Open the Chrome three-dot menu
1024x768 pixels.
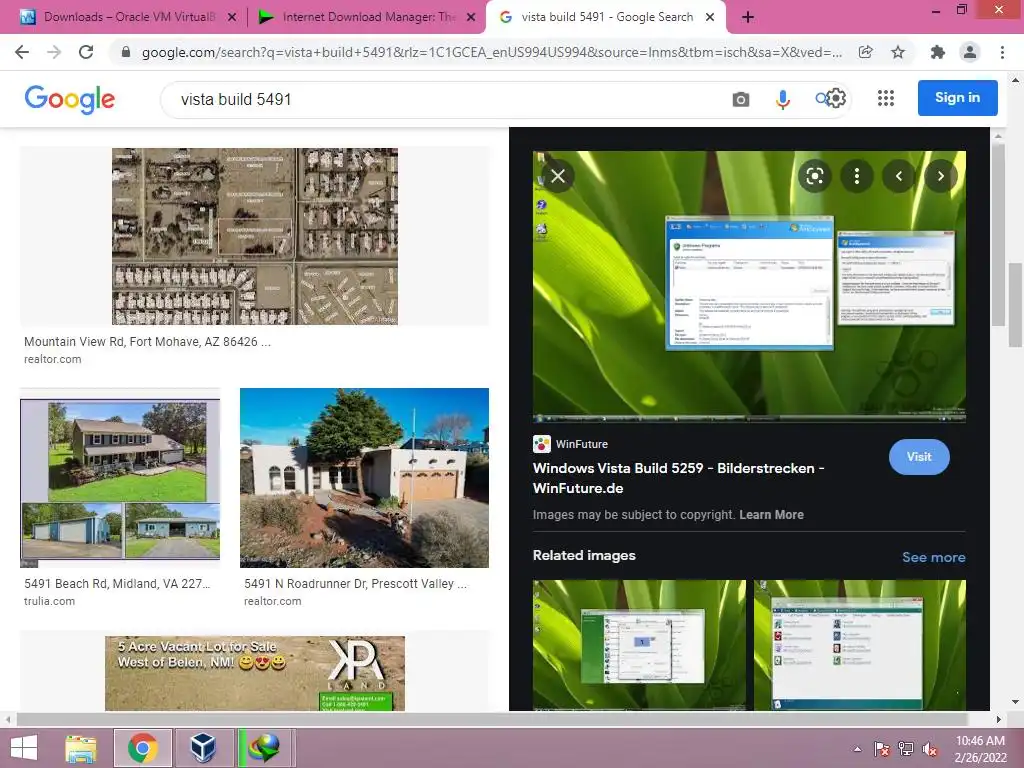[1002, 52]
